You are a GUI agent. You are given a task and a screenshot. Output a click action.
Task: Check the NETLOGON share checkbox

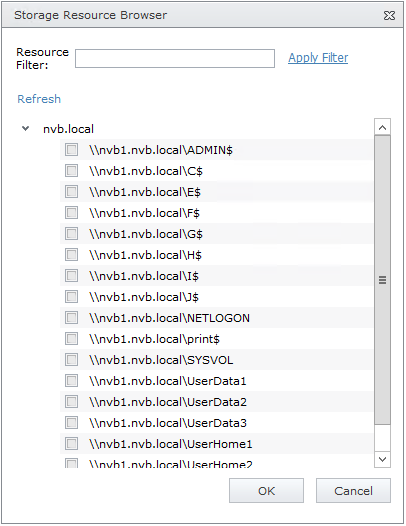tap(71, 318)
